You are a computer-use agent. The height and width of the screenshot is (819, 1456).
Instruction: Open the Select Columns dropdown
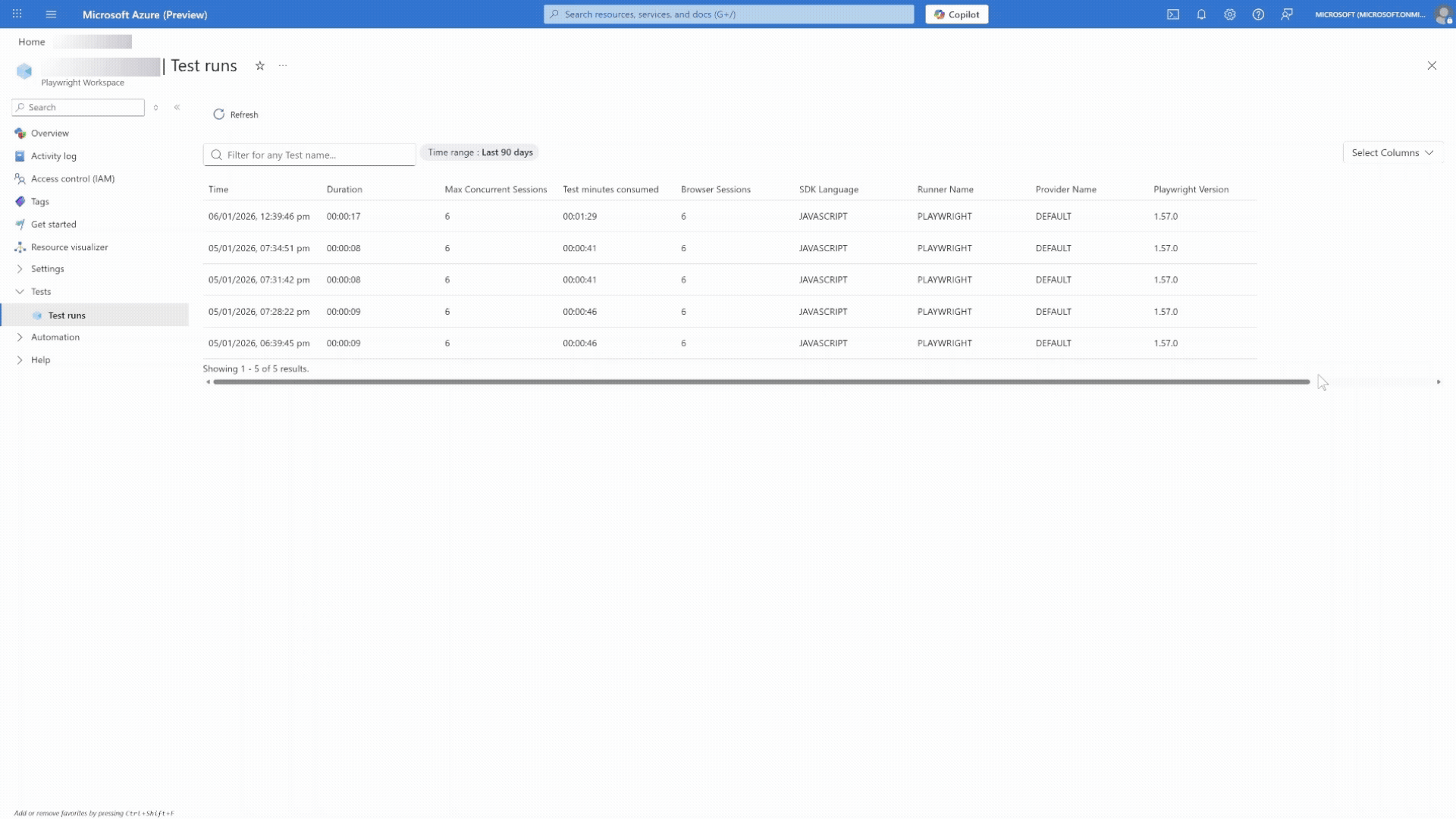[1392, 152]
